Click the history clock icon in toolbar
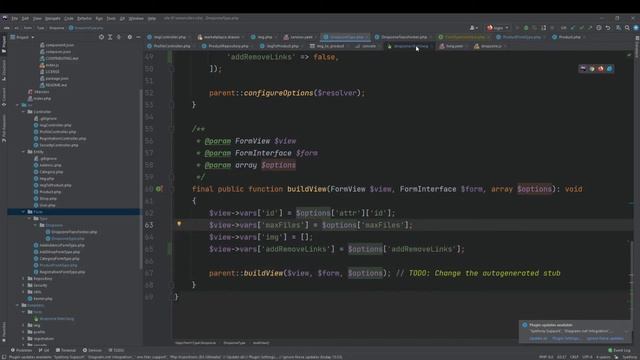The height and width of the screenshot is (360, 640). pyautogui.click(x=599, y=28)
